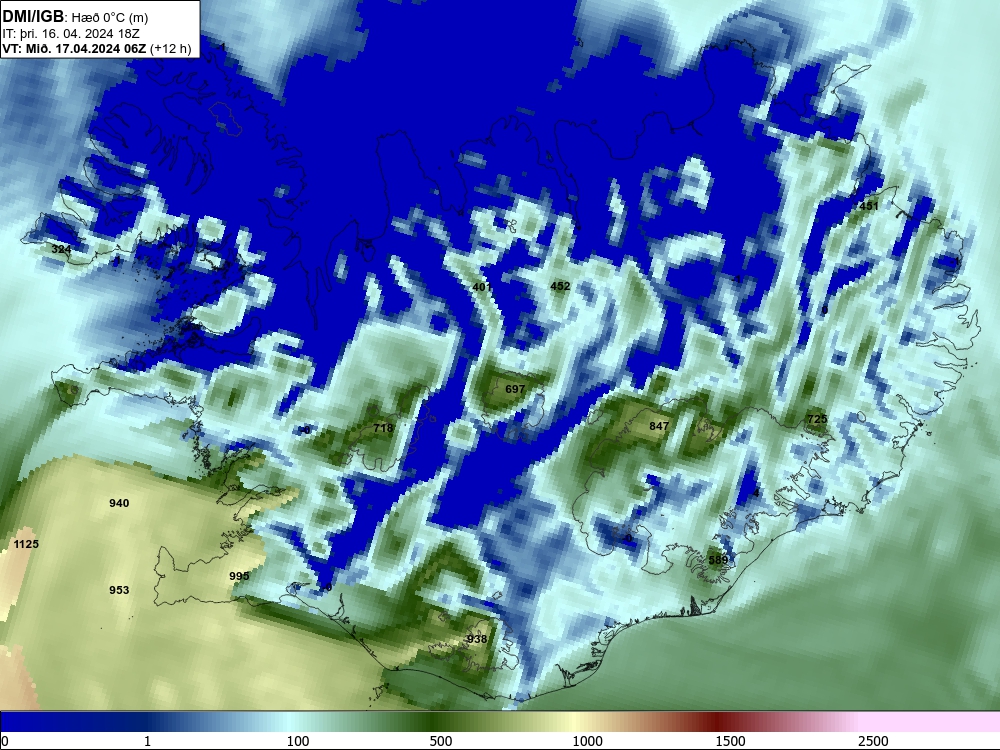Click the 2500 label on the color scale

pyautogui.click(x=873, y=741)
